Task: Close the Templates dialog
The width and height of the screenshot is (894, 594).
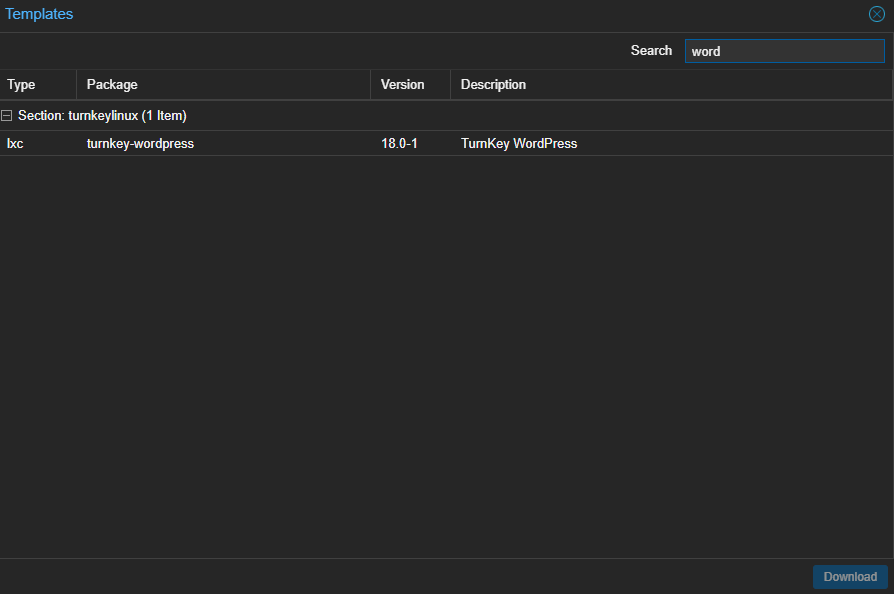Action: [876, 15]
